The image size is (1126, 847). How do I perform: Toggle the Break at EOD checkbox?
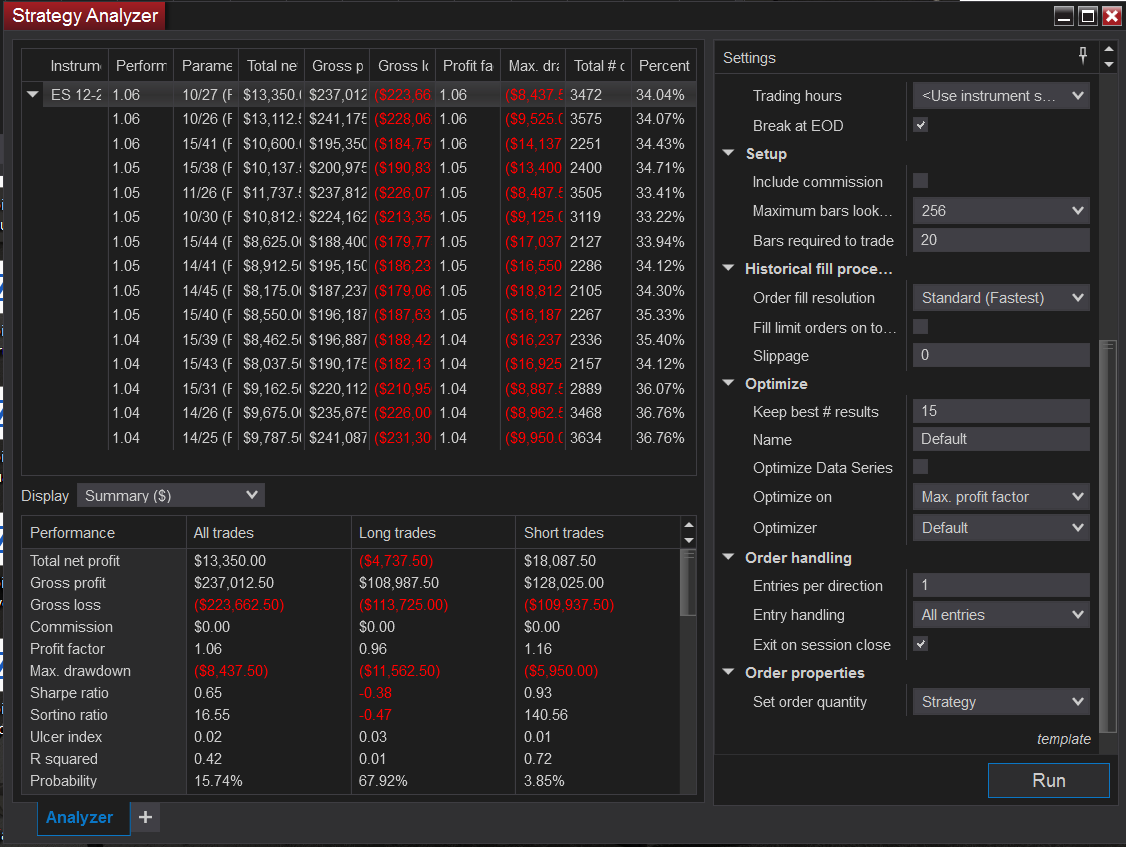(x=921, y=125)
